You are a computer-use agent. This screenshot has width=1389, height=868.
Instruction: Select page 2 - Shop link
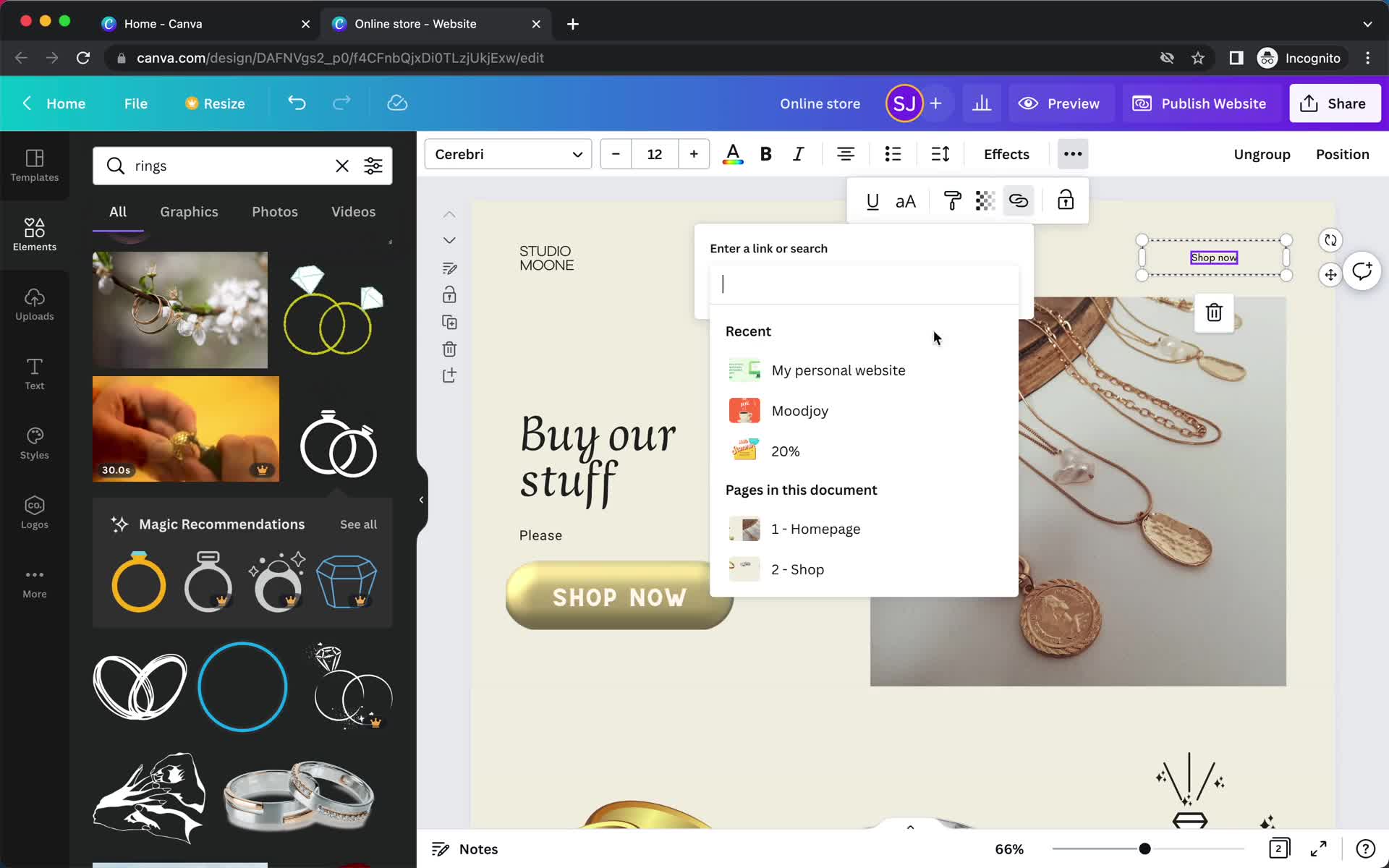pos(797,568)
